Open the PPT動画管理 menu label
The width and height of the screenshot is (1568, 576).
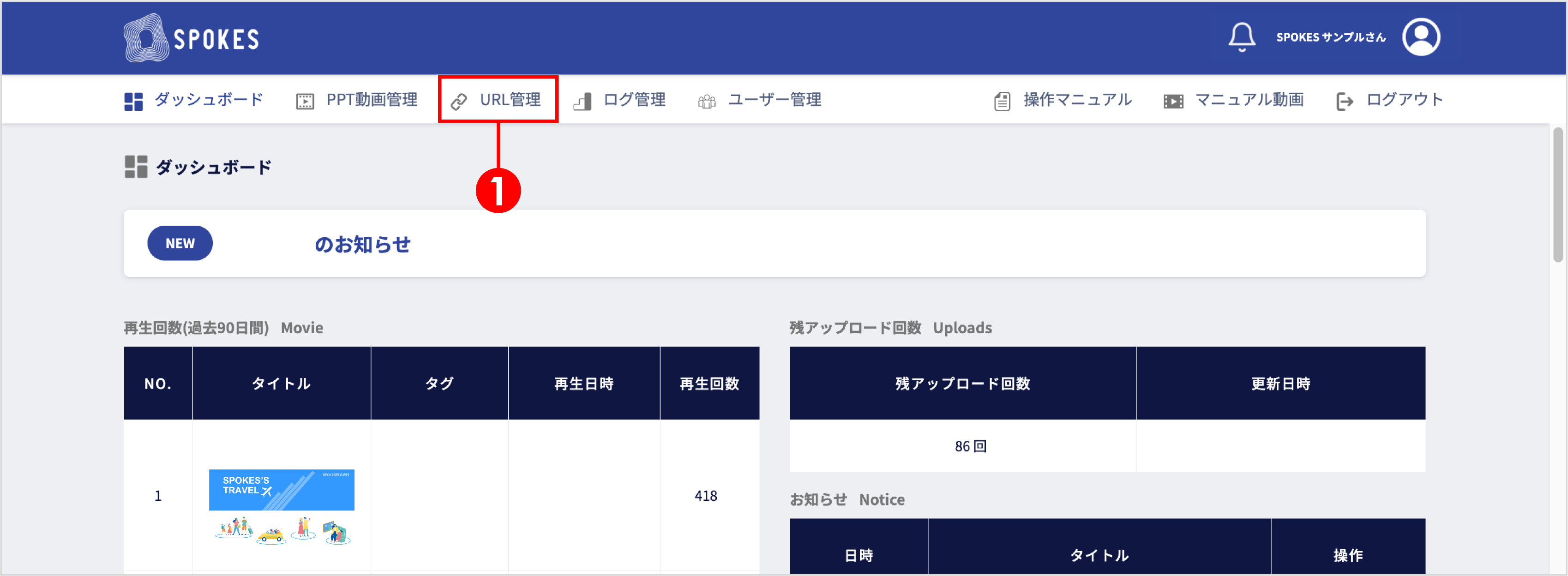click(x=372, y=100)
